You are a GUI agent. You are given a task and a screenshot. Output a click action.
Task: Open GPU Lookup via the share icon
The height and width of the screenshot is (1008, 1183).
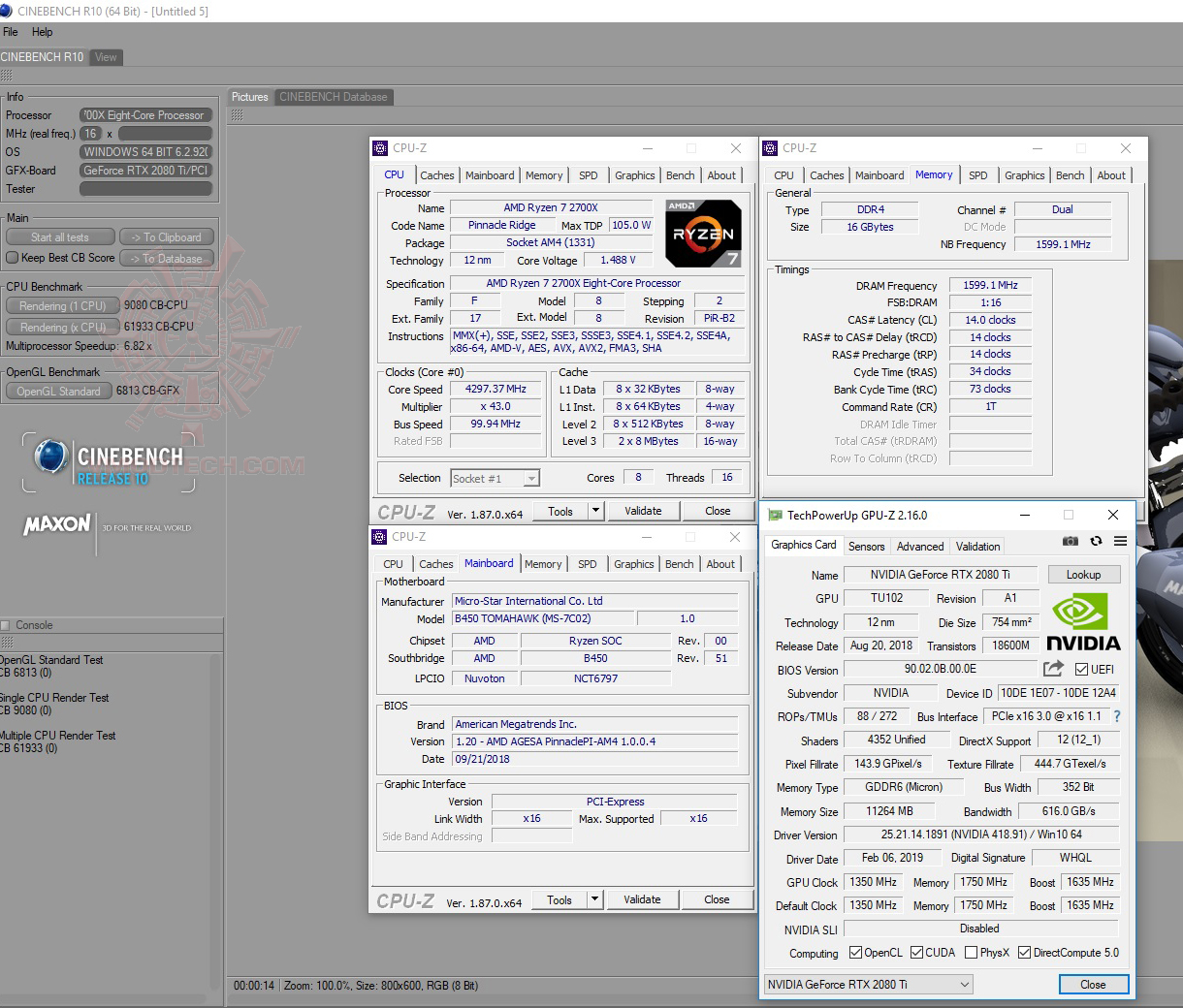[x=1053, y=668]
